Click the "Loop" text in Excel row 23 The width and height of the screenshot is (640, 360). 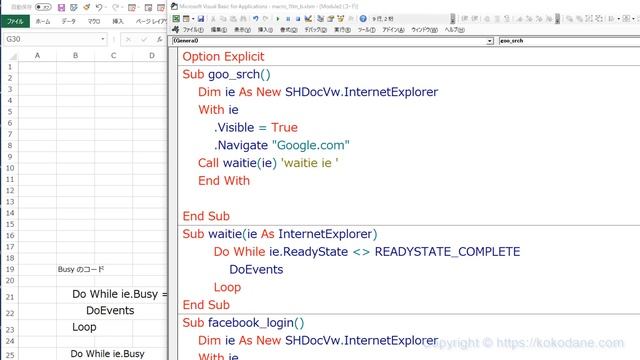[84, 327]
